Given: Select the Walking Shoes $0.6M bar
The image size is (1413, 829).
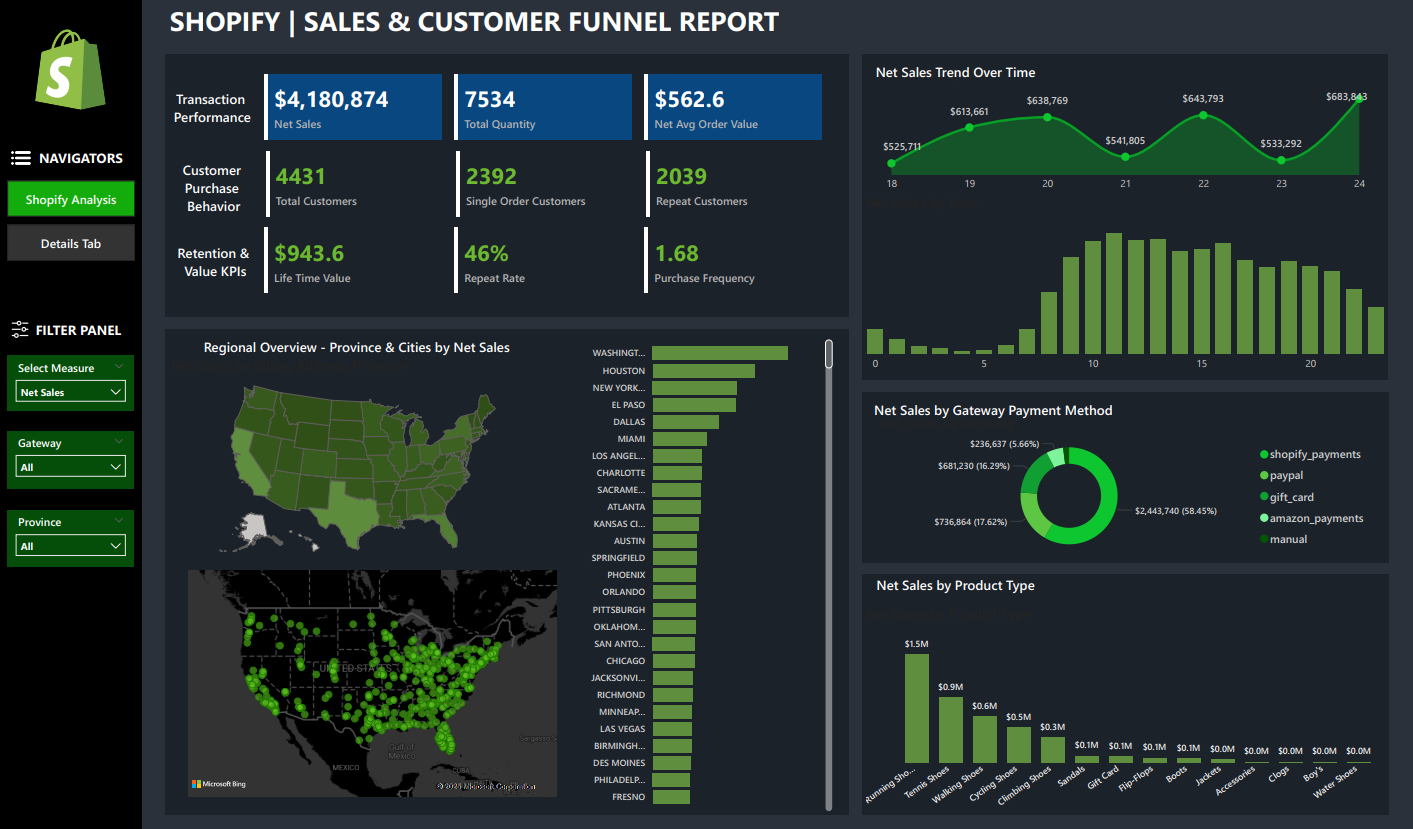Looking at the screenshot, I should click(x=985, y=739).
